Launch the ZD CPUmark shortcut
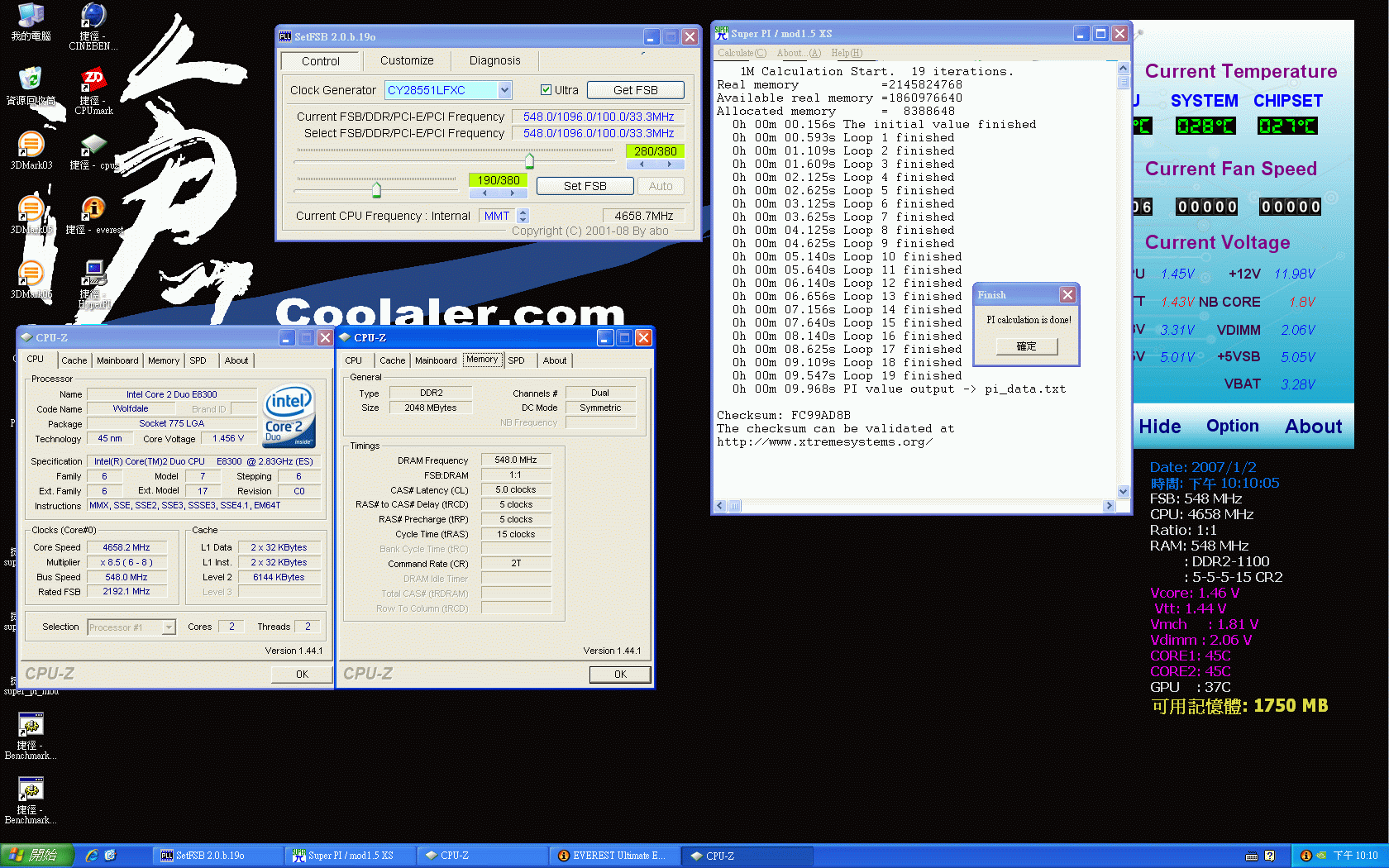 pyautogui.click(x=93, y=90)
